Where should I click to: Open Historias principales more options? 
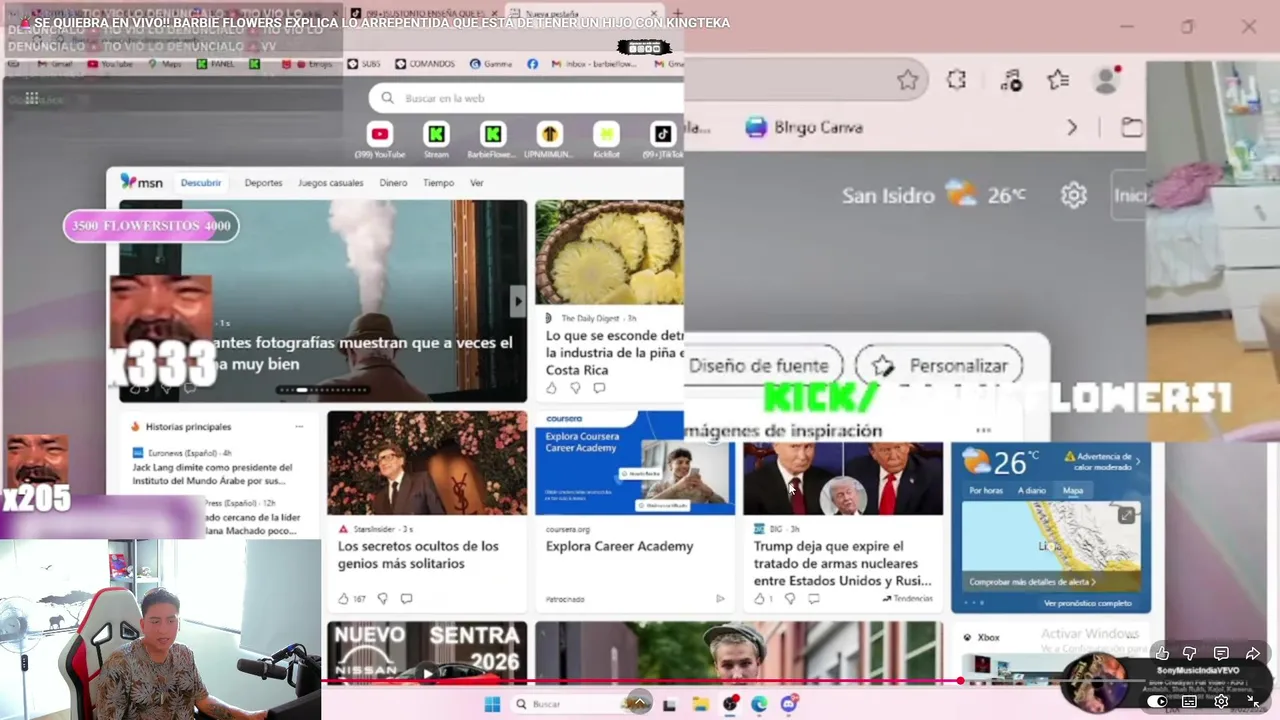[x=299, y=426]
